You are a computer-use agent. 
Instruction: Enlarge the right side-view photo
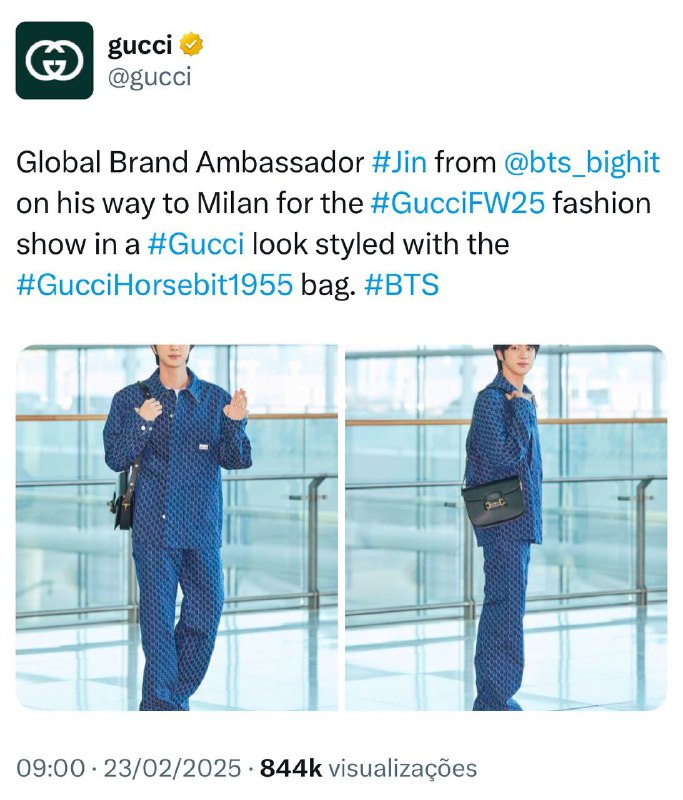506,528
